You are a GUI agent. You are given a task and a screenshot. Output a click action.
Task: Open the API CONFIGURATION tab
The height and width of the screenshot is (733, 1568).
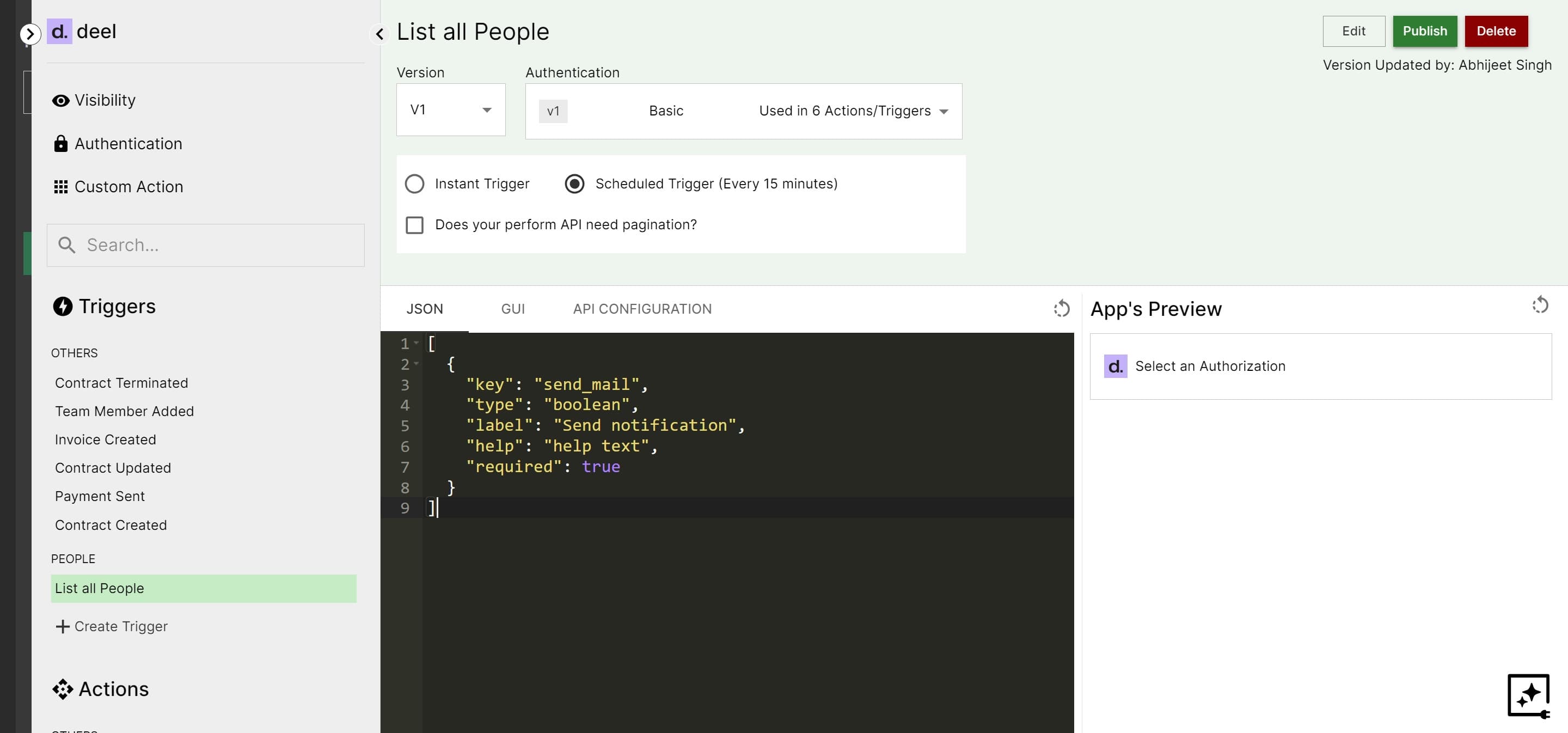pyautogui.click(x=642, y=309)
